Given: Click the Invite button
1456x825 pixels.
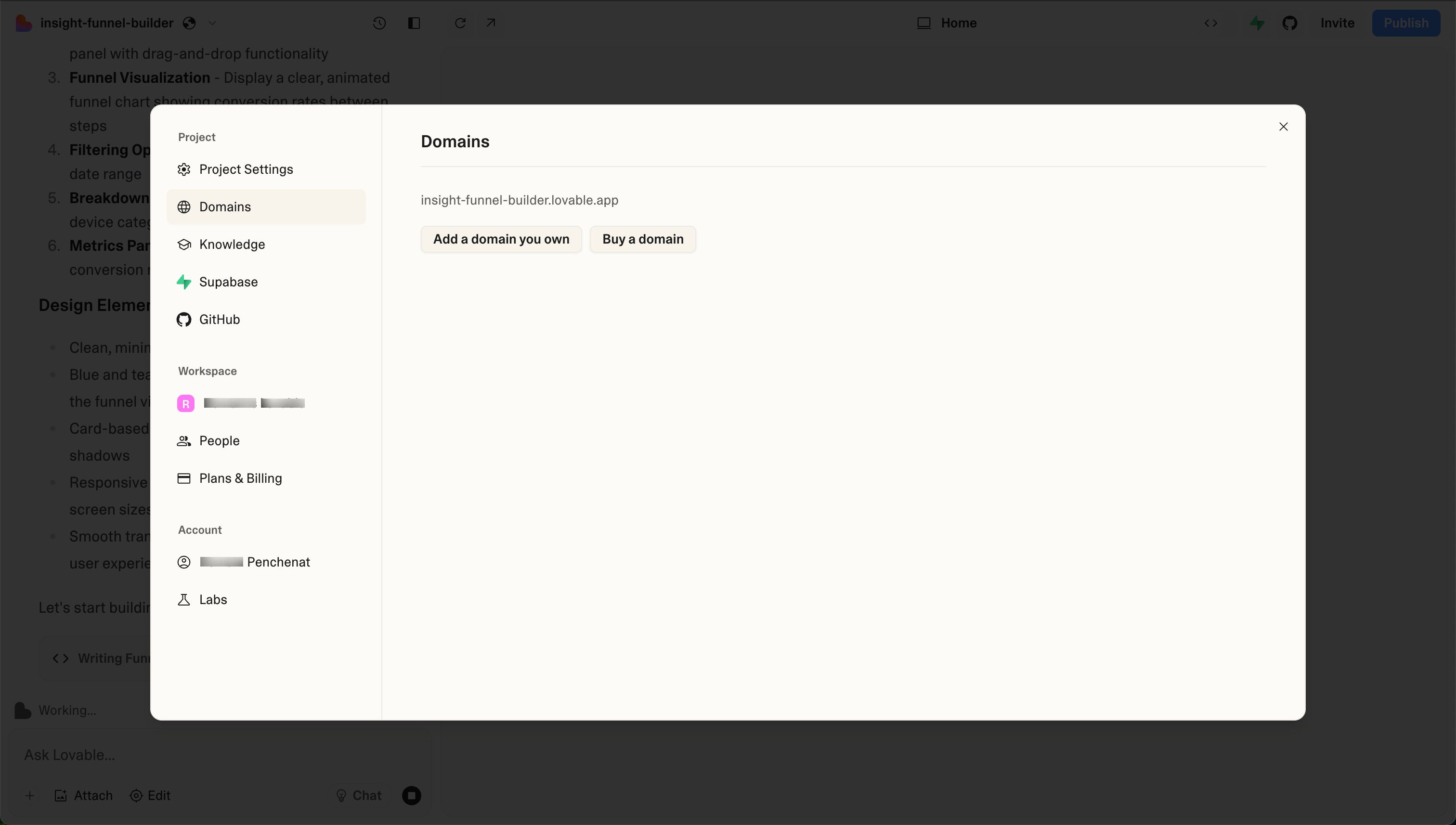Looking at the screenshot, I should click(x=1337, y=23).
